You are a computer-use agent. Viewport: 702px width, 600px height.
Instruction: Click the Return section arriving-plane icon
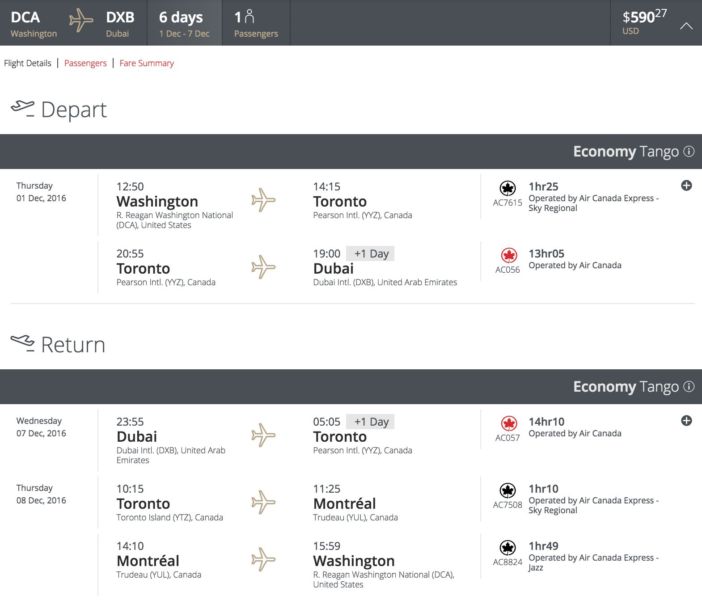22,343
